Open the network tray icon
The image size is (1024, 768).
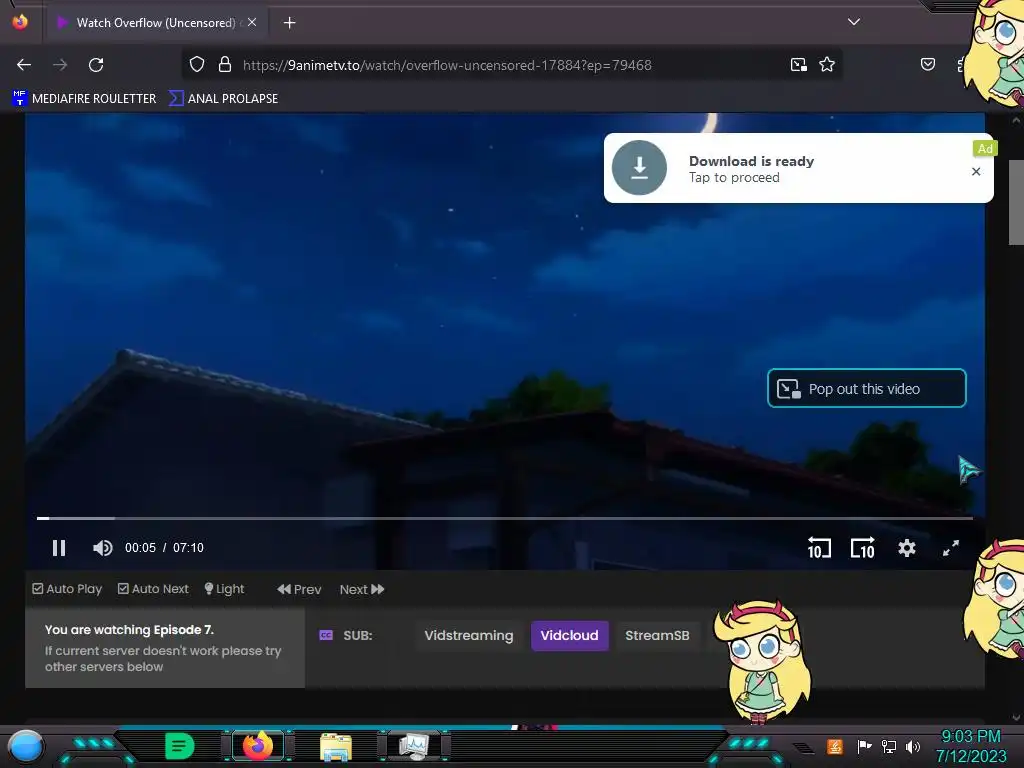point(888,746)
